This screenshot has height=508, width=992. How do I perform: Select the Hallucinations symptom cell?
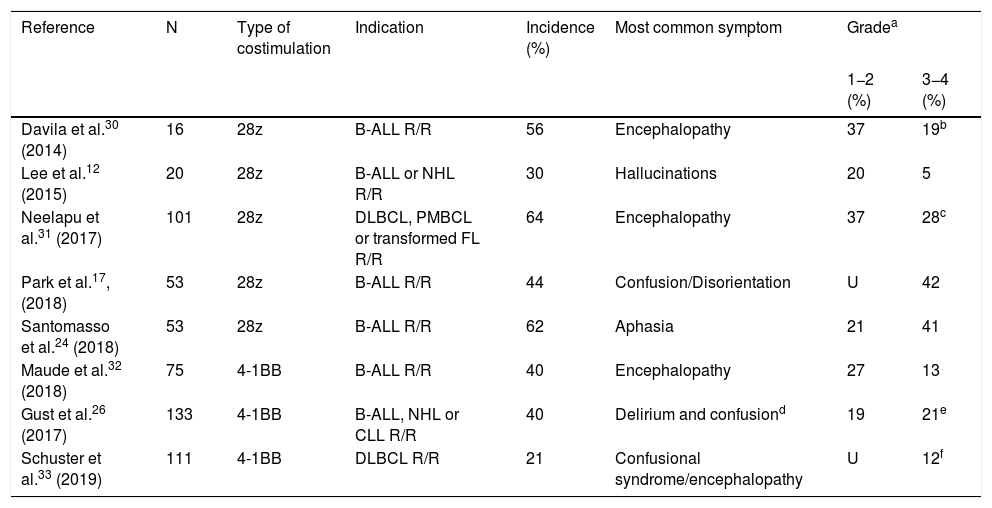click(666, 173)
